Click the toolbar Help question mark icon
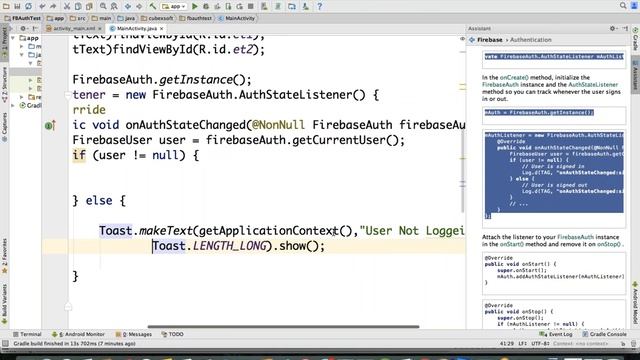This screenshot has height=360, width=640. click(x=320, y=6)
